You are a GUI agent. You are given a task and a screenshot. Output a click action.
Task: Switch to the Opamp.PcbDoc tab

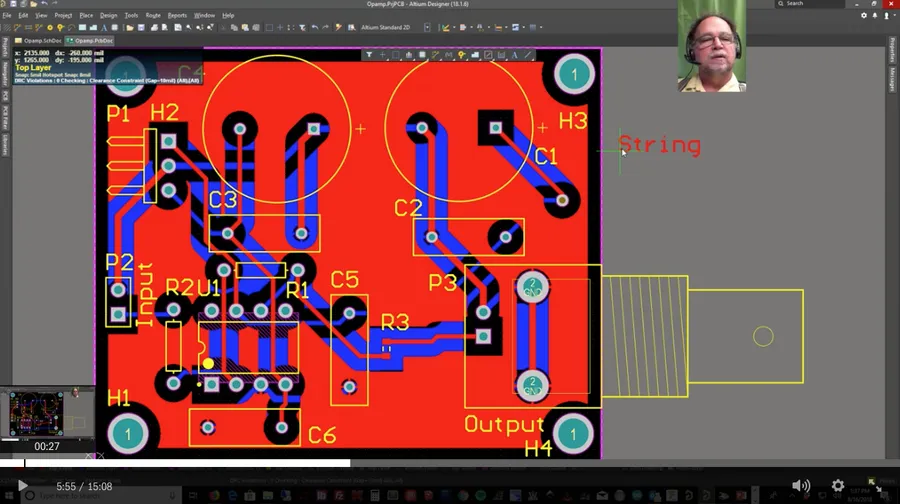(90, 41)
